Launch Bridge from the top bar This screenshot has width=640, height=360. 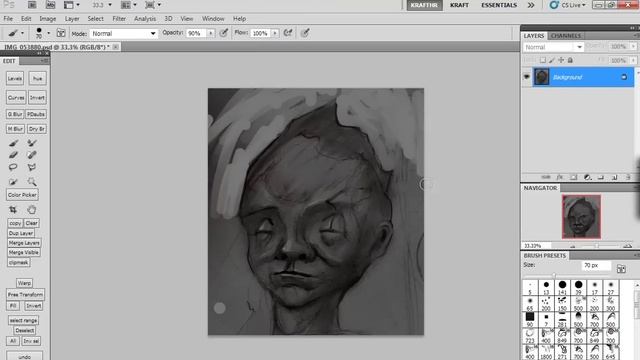tap(32, 5)
